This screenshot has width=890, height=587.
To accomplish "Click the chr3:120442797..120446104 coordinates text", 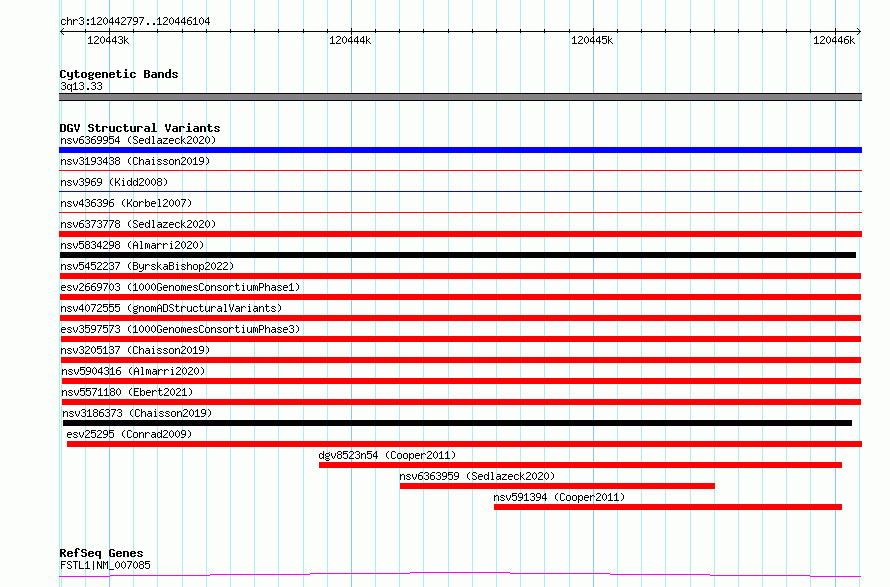I will point(135,21).
